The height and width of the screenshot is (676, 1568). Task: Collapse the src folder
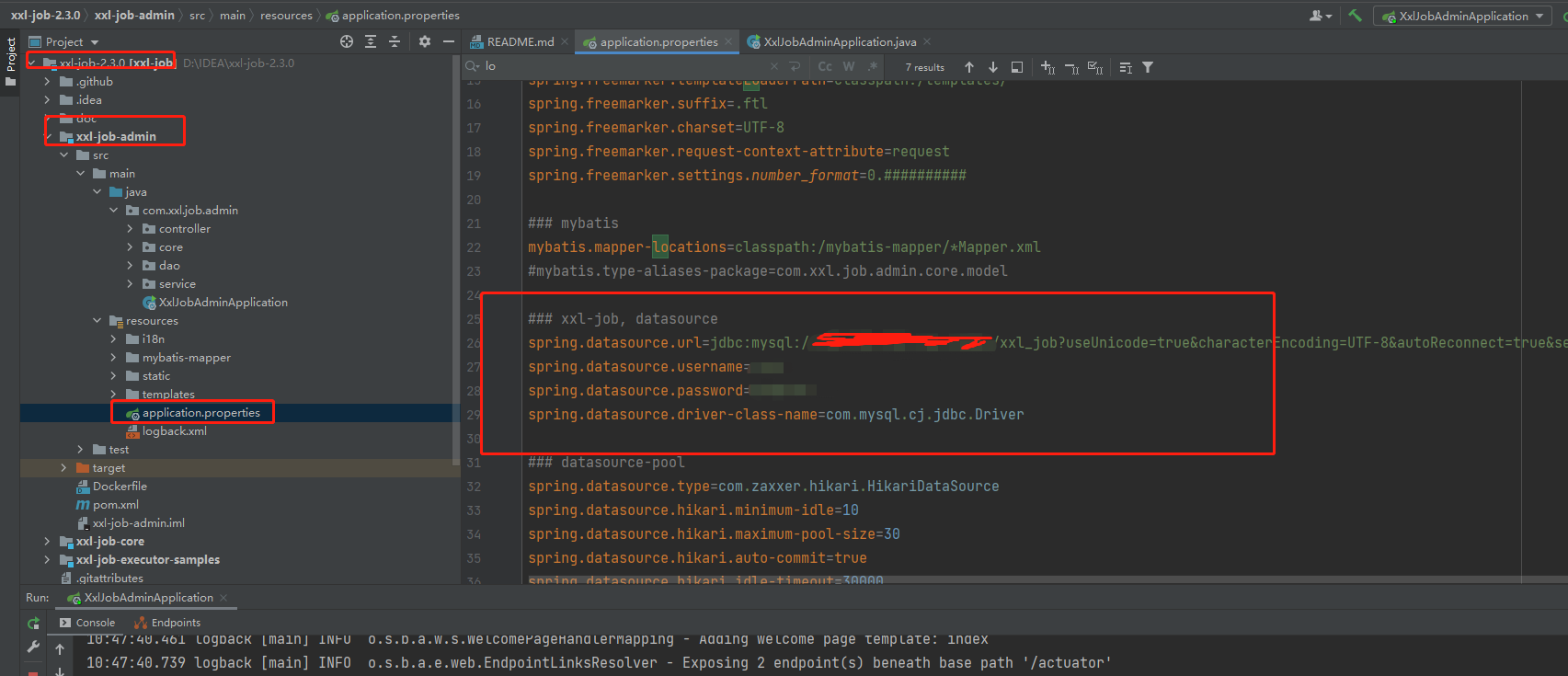pos(63,155)
